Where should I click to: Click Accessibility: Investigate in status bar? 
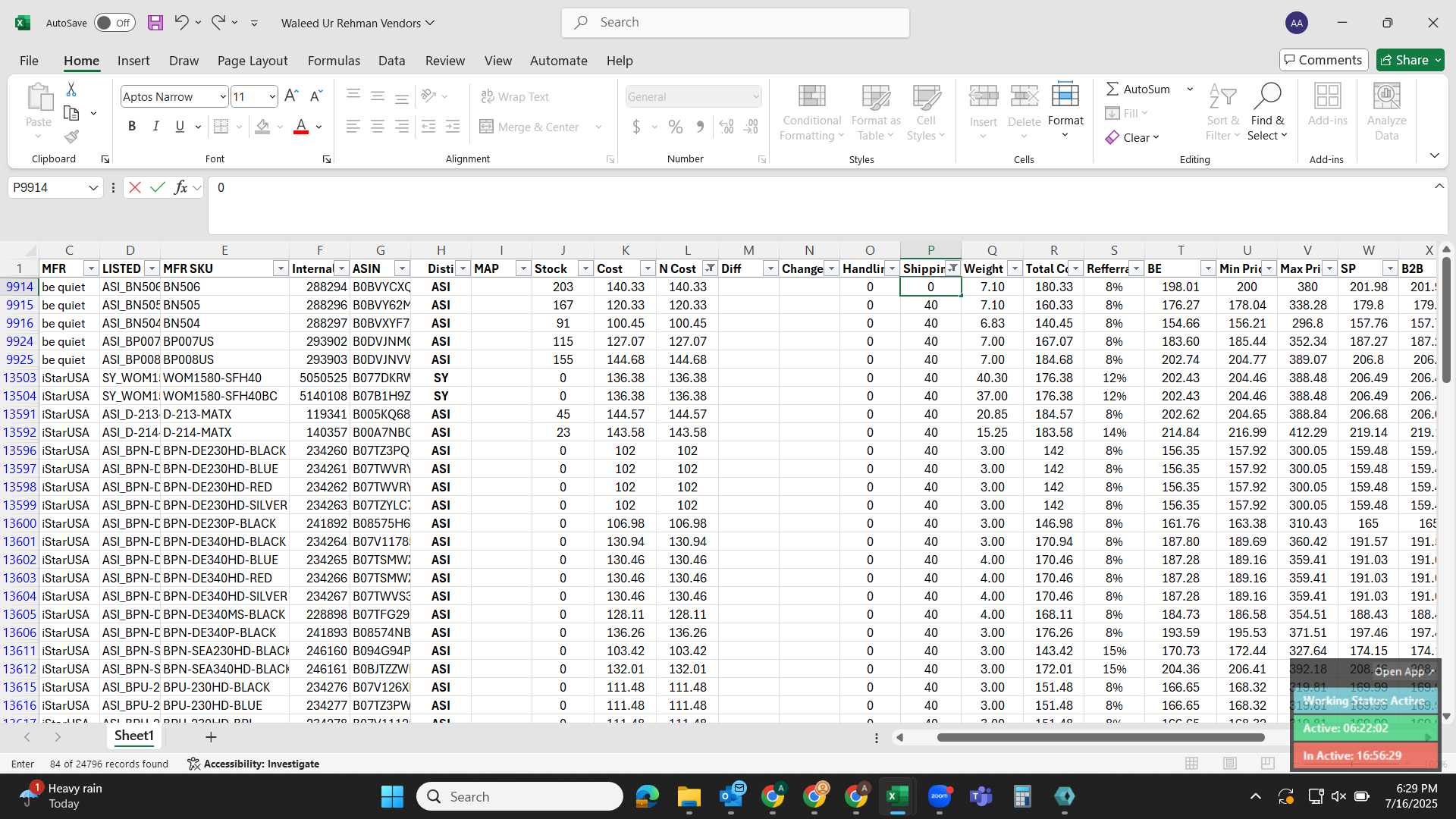[253, 764]
